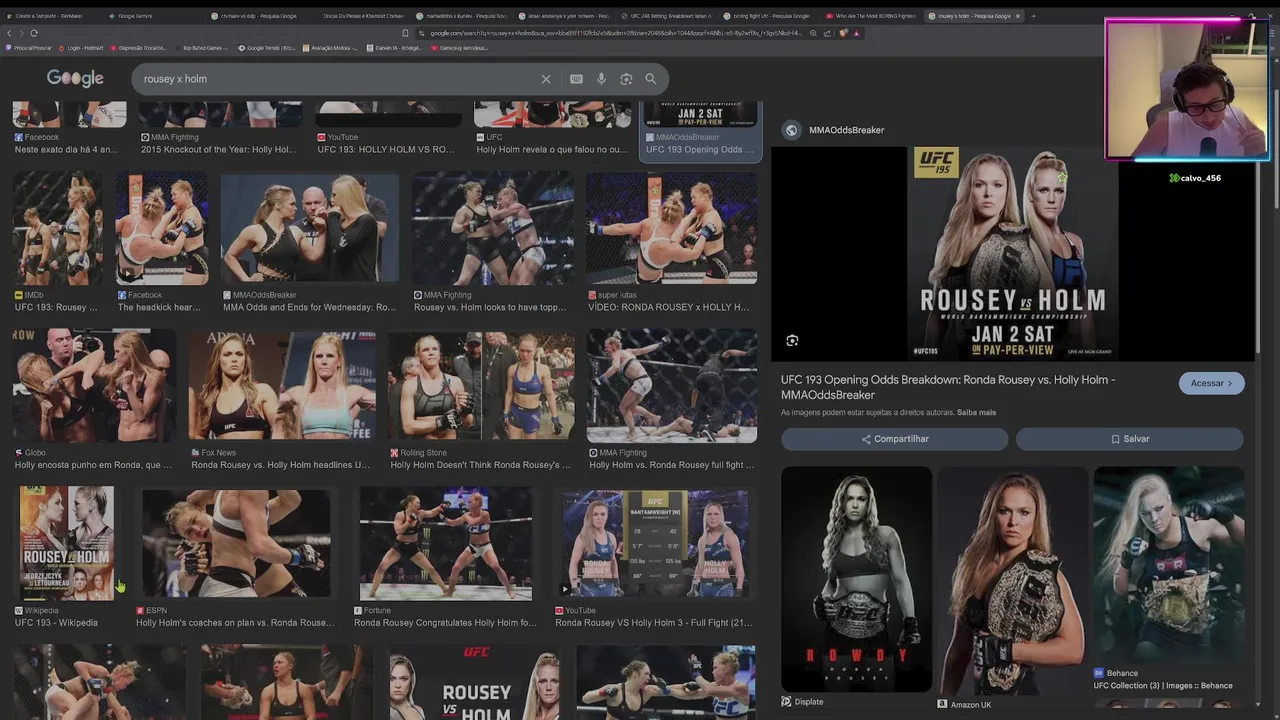Open Globo Holly encosta punho image
1280x720 pixels.
(x=94, y=386)
